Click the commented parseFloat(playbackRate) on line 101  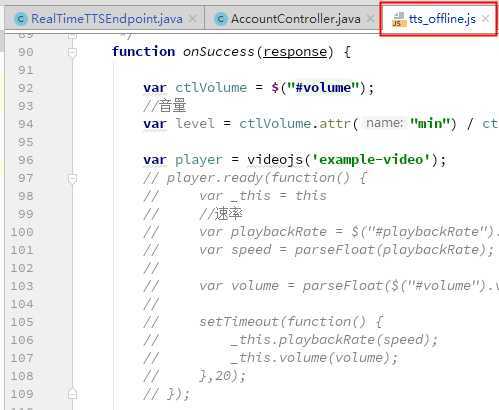click(391, 250)
